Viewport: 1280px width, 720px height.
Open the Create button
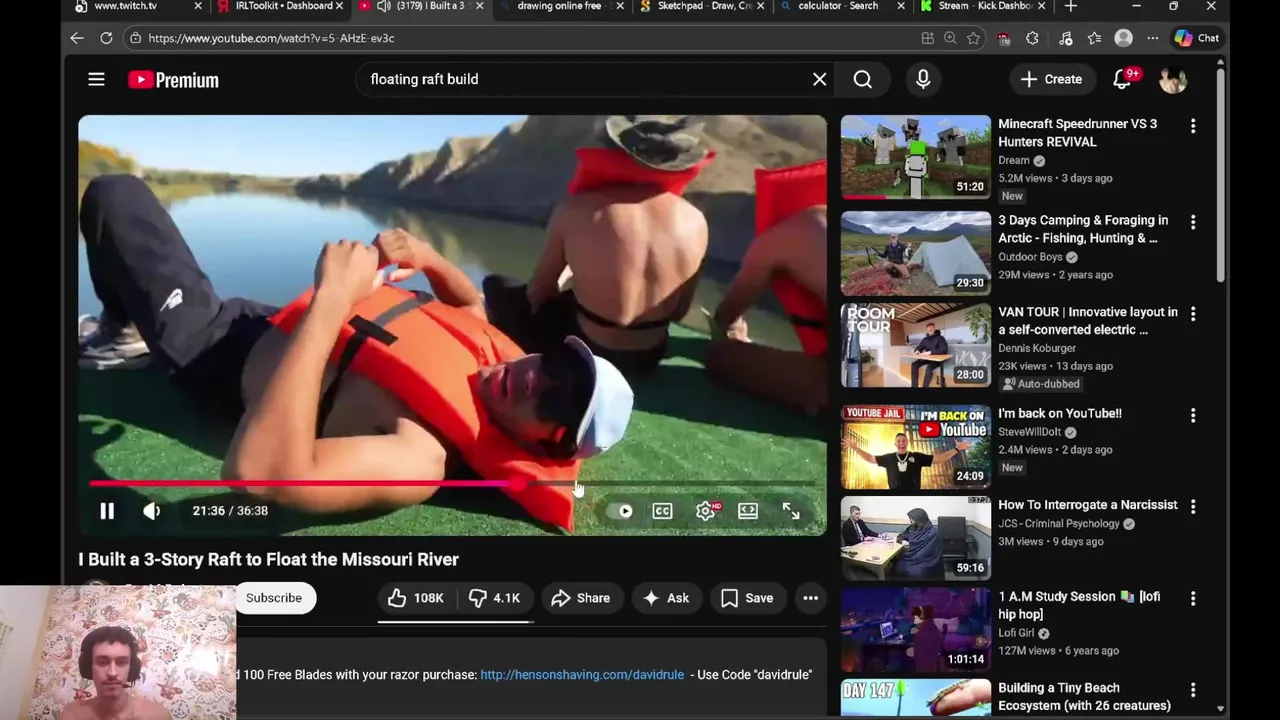[1052, 79]
